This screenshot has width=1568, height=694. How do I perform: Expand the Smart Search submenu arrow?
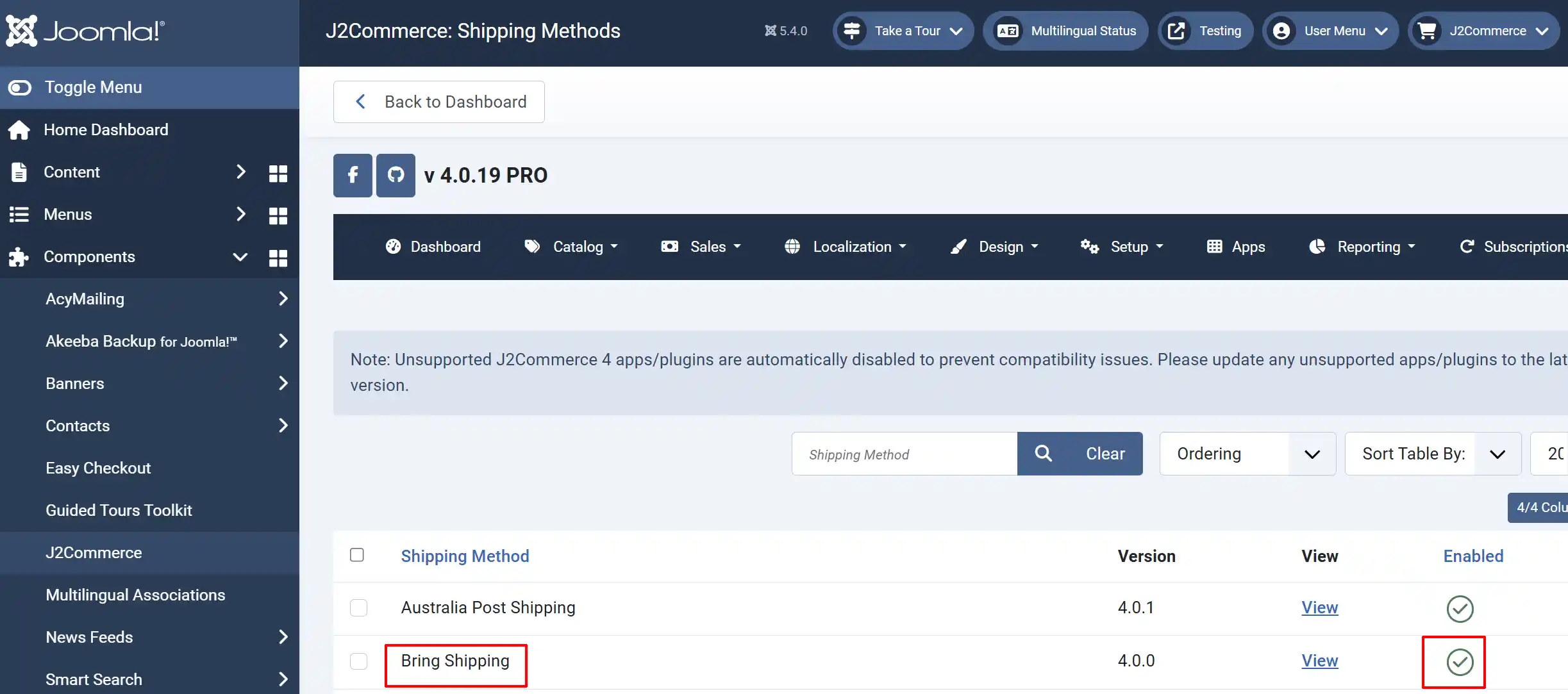pyautogui.click(x=283, y=679)
